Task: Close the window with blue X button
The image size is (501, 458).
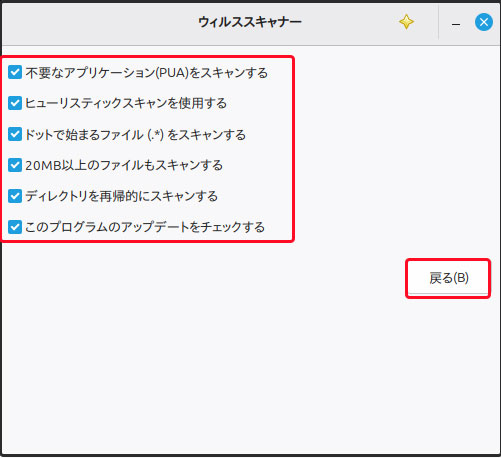Action: (484, 22)
